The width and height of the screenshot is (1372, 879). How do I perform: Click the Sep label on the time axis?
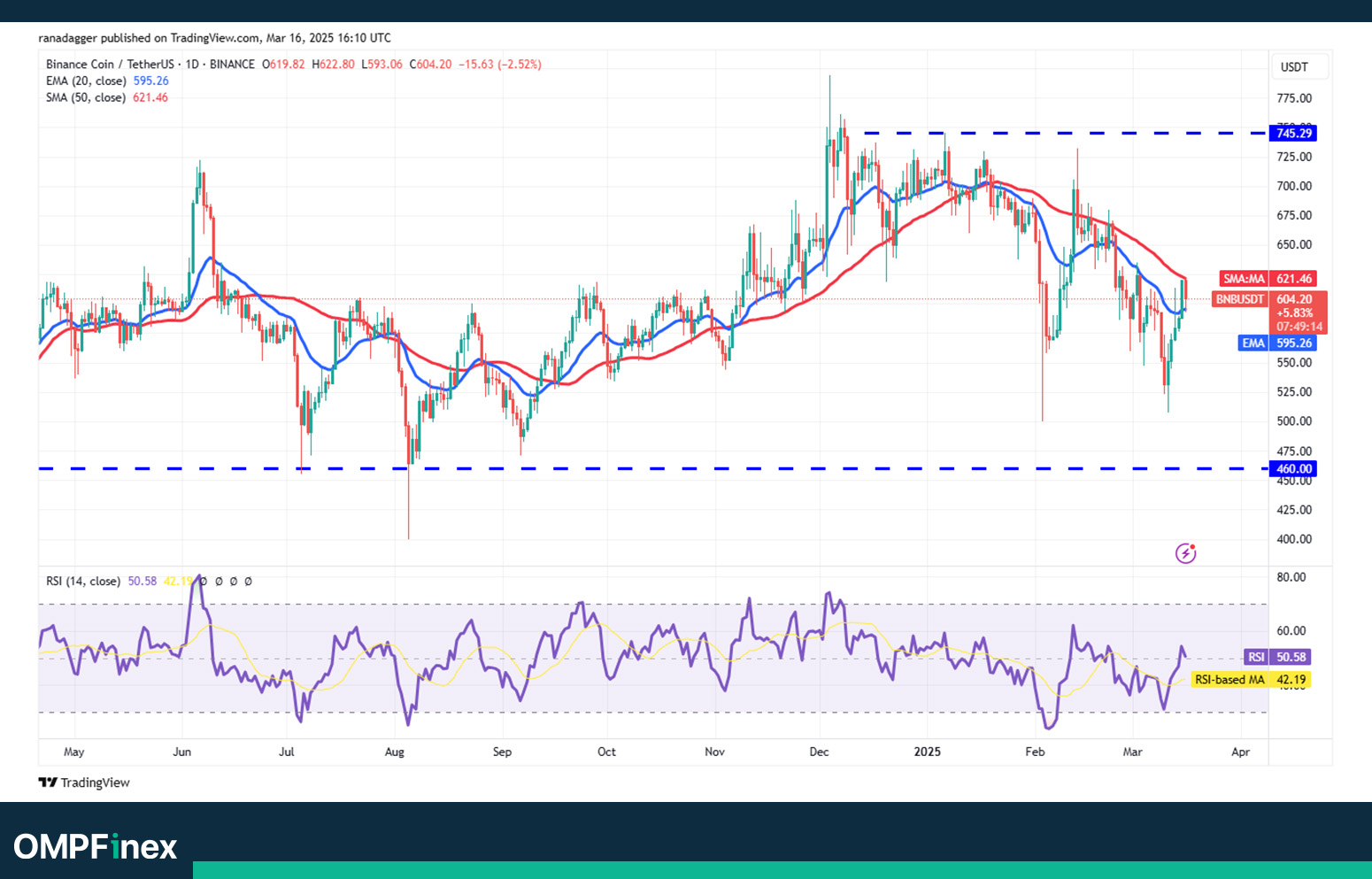coord(502,752)
